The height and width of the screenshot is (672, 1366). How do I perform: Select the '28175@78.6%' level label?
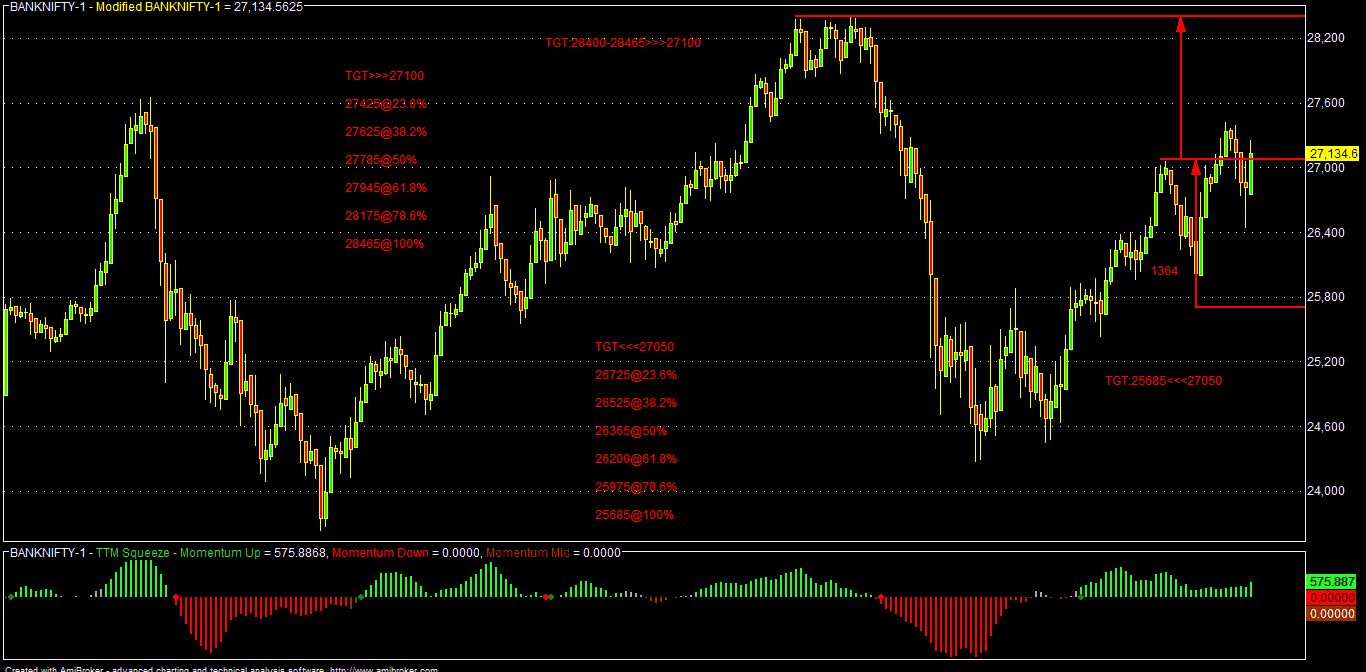coord(386,215)
